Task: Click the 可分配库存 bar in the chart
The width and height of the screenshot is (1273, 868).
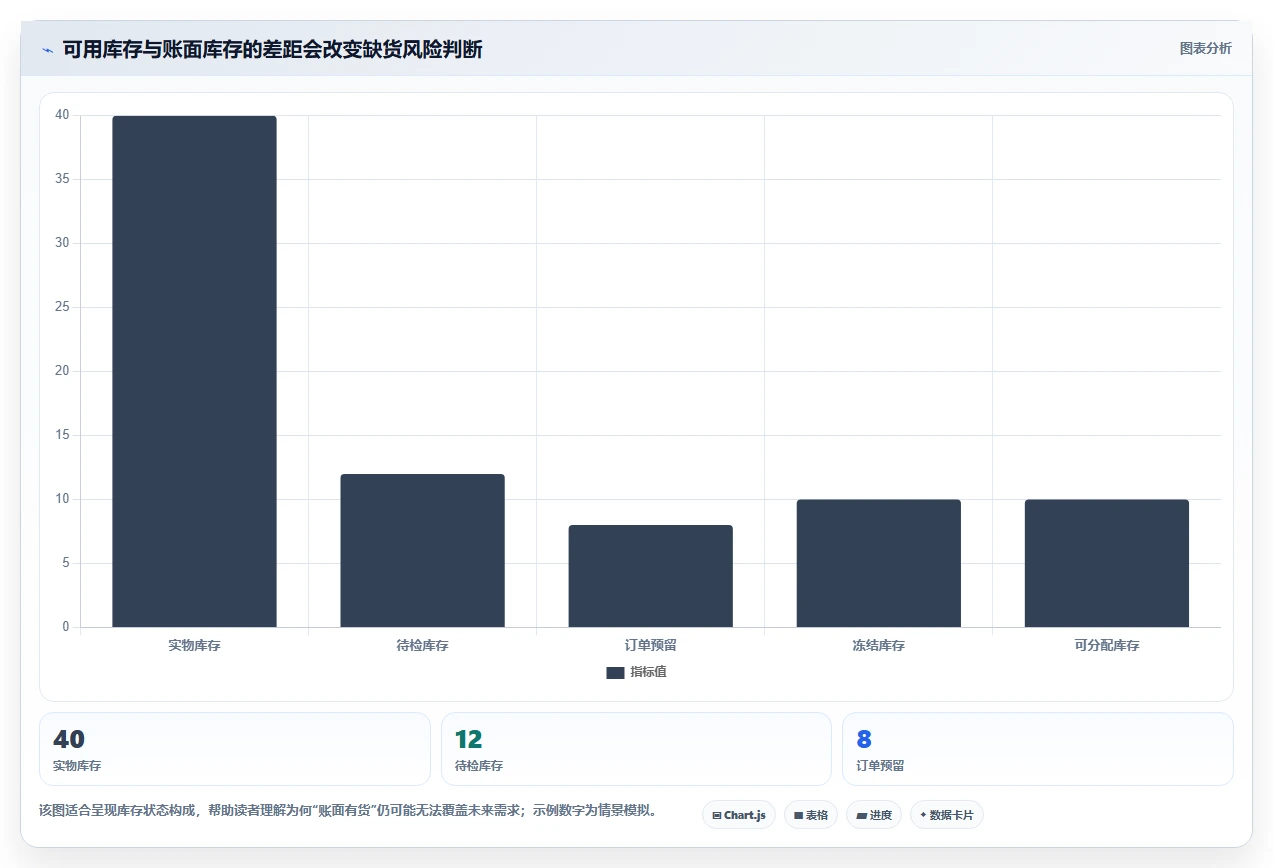Action: [x=1106, y=563]
